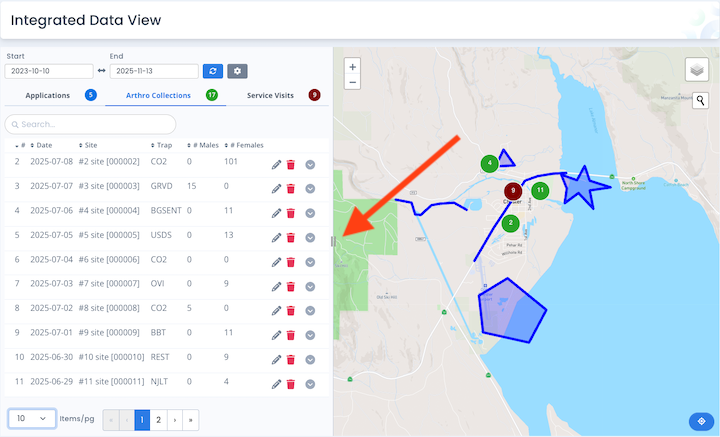
Task: Edit row 2 using the pencil icon
Action: click(x=276, y=164)
